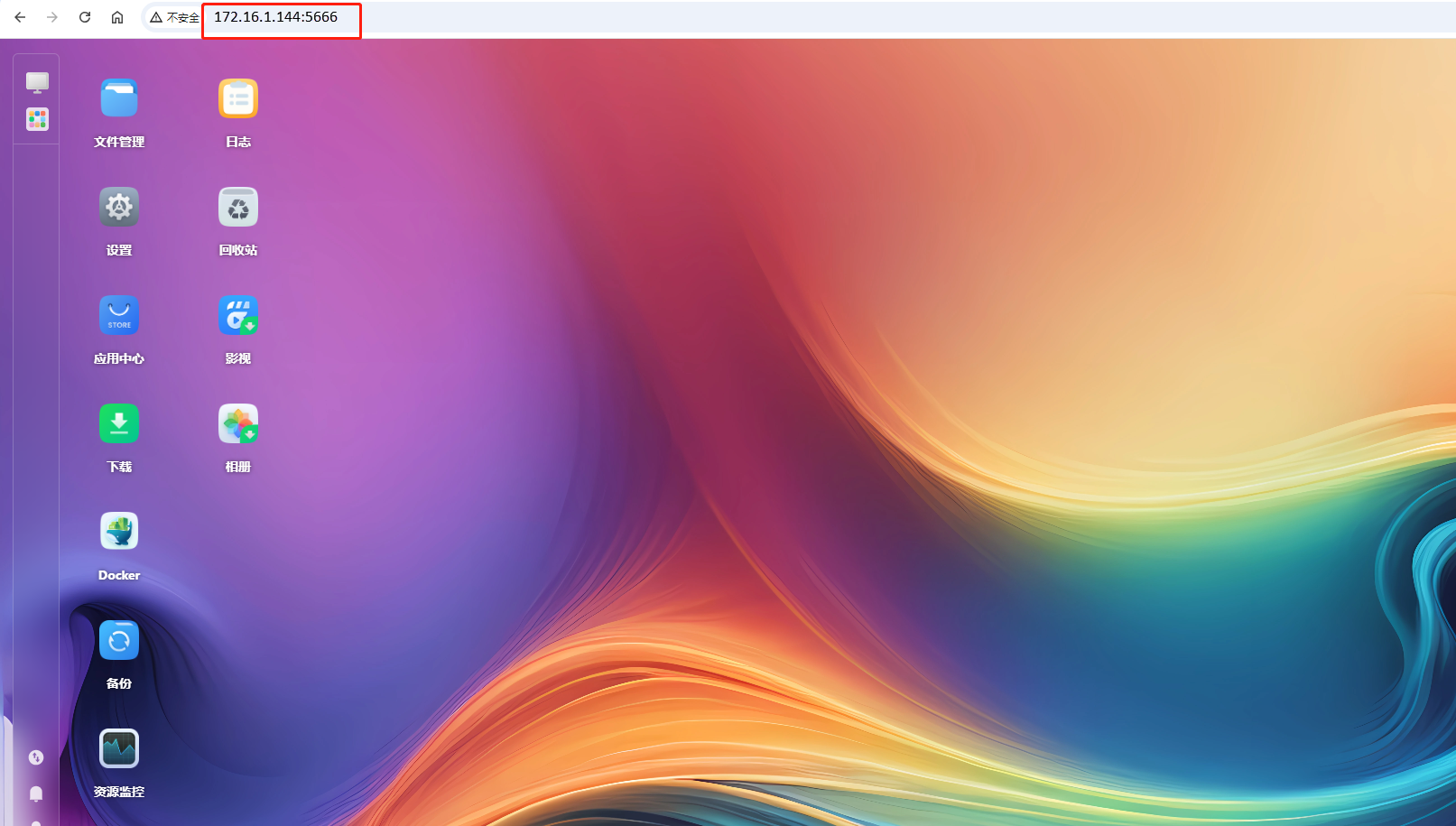Image resolution: width=1456 pixels, height=826 pixels.
Task: Launch the 影视 video app
Action: (x=238, y=316)
